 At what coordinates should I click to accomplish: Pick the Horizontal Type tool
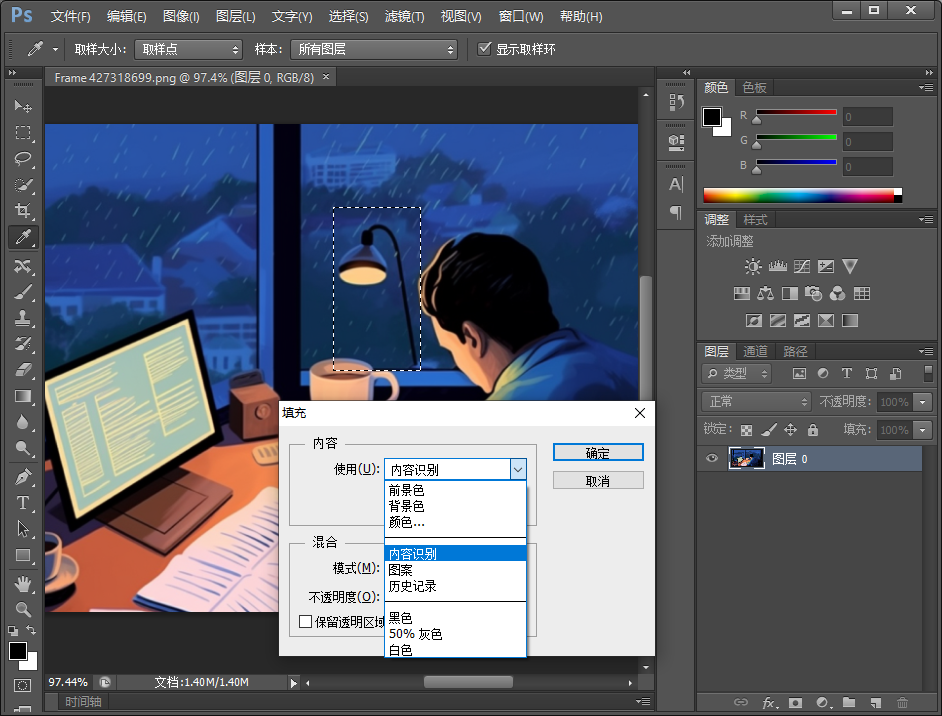pos(22,503)
